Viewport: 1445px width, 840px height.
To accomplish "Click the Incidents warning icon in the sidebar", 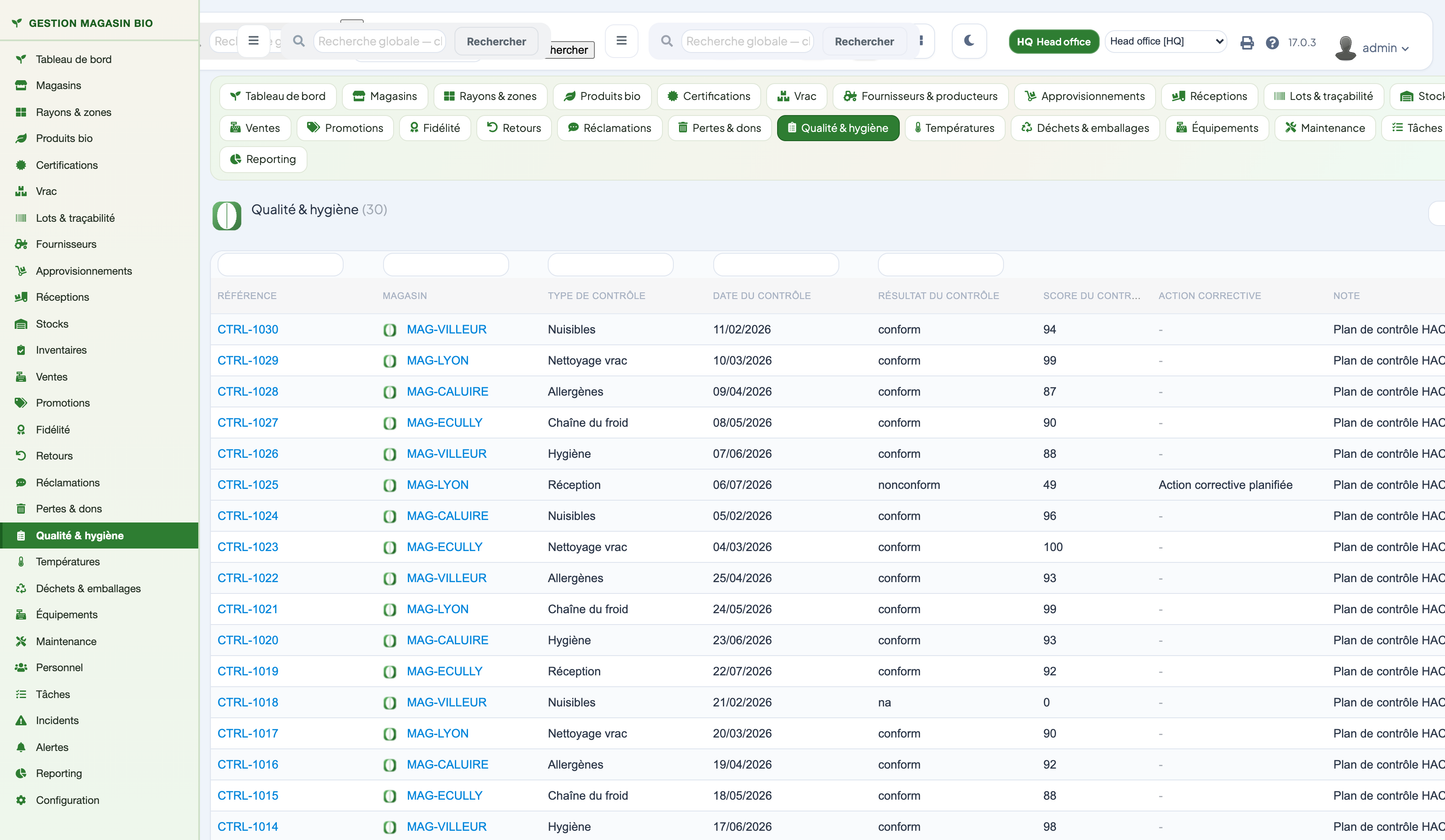I will [21, 720].
